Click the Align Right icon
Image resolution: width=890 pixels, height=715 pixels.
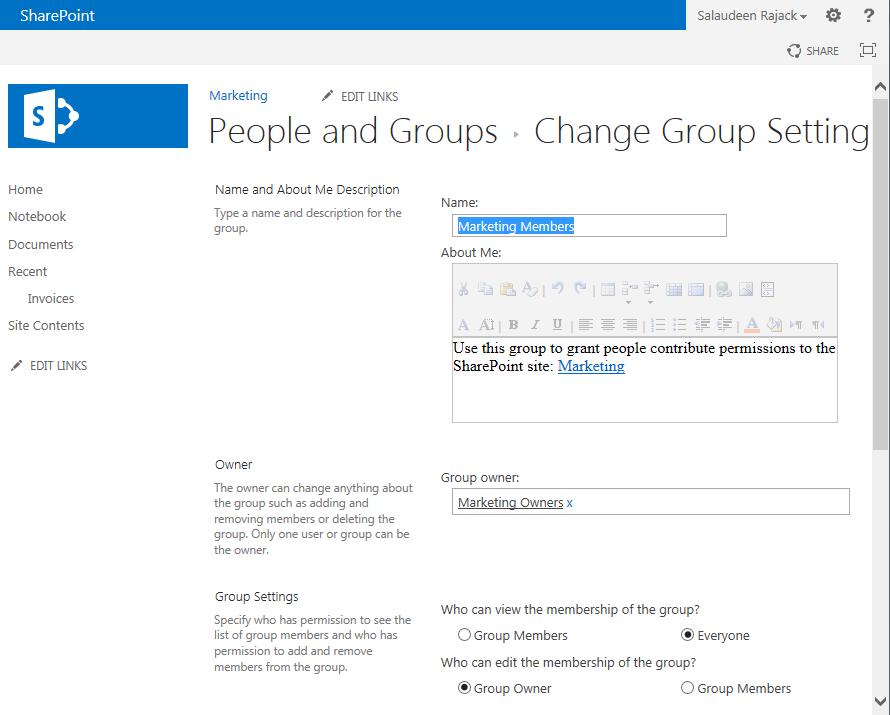pyautogui.click(x=629, y=325)
